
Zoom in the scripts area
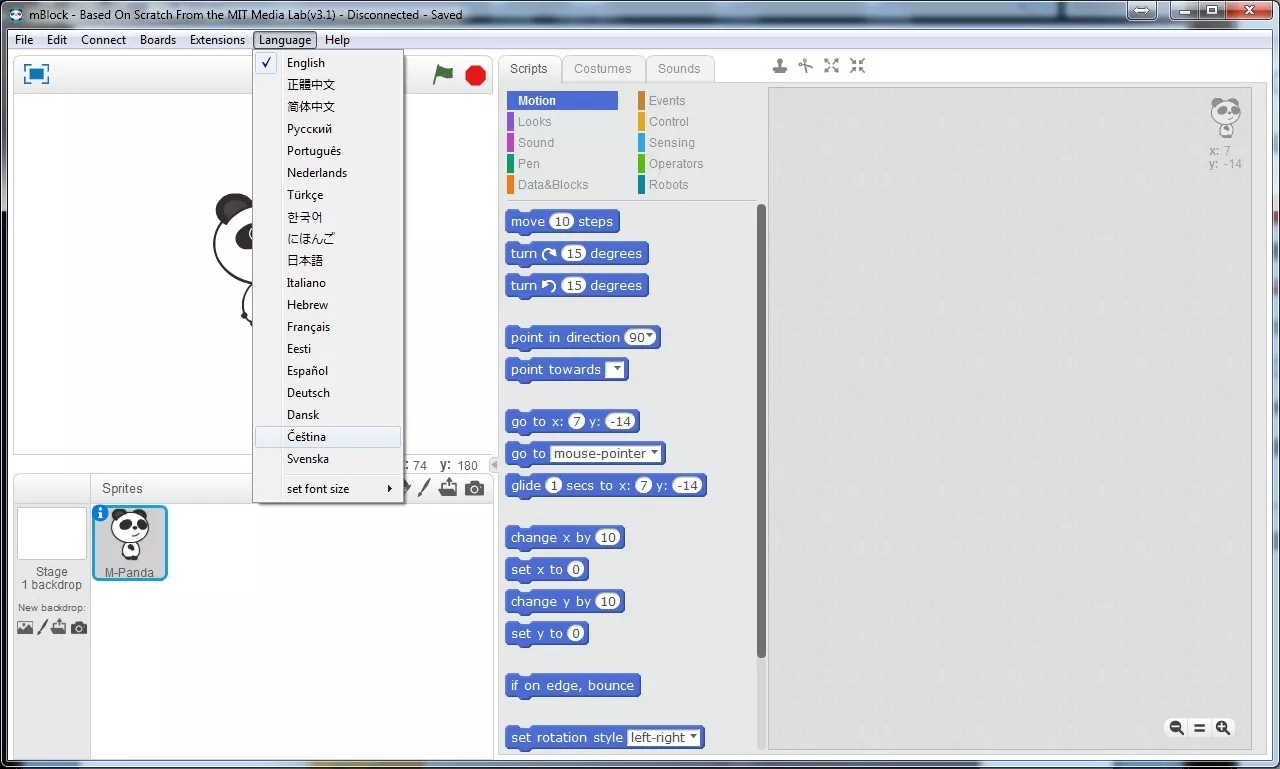click(x=1222, y=728)
